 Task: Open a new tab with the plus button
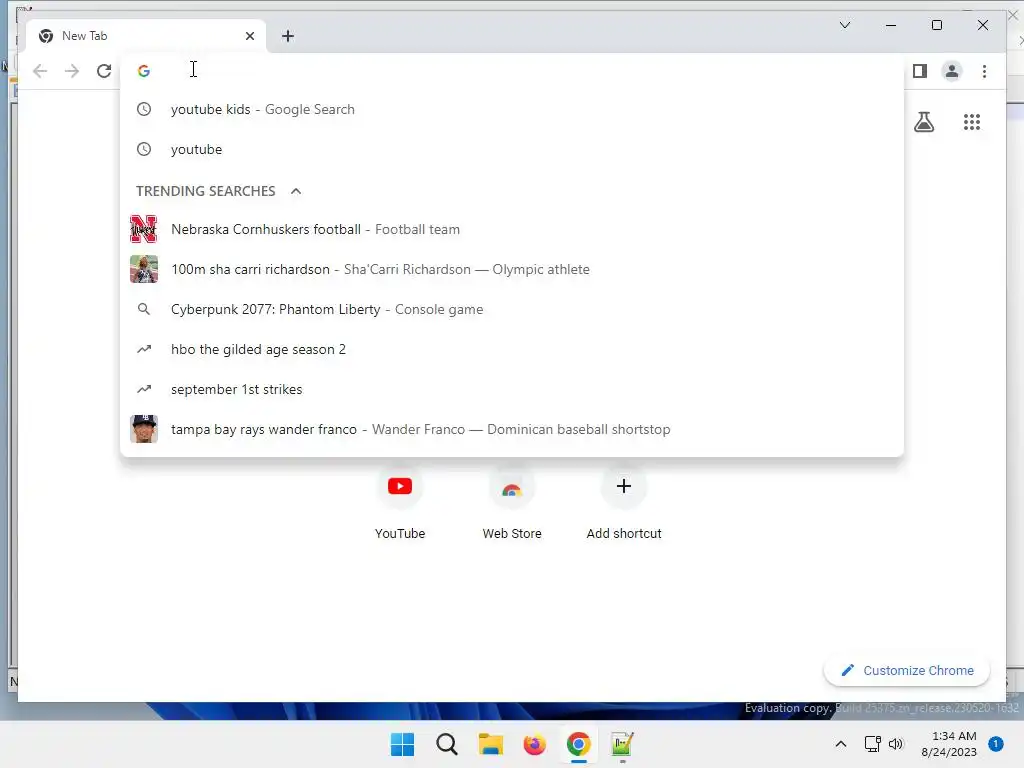pos(288,36)
